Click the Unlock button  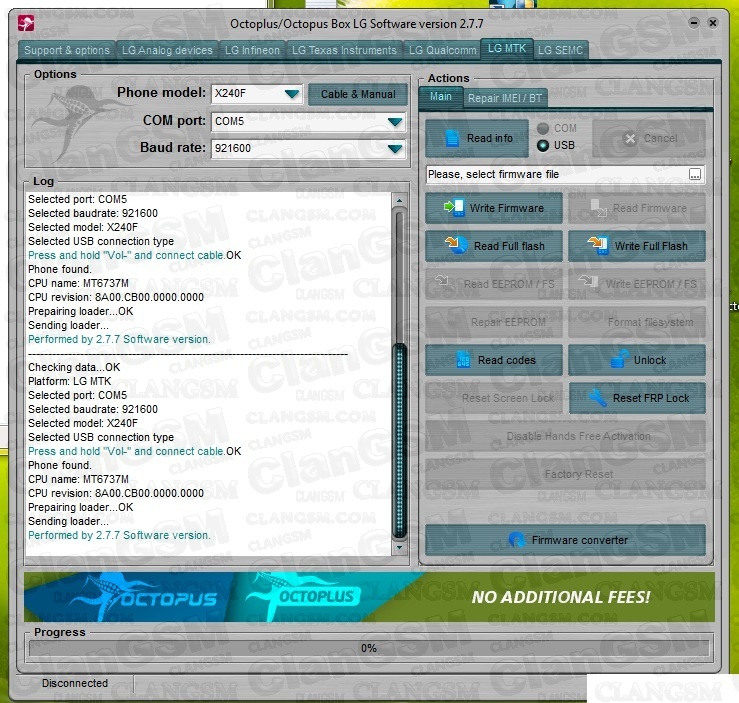click(637, 360)
